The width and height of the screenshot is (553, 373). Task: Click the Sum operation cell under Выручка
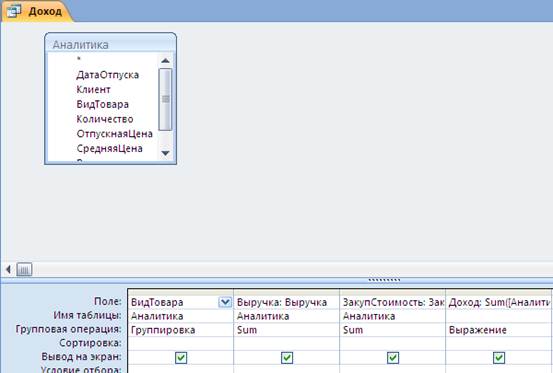click(x=286, y=330)
